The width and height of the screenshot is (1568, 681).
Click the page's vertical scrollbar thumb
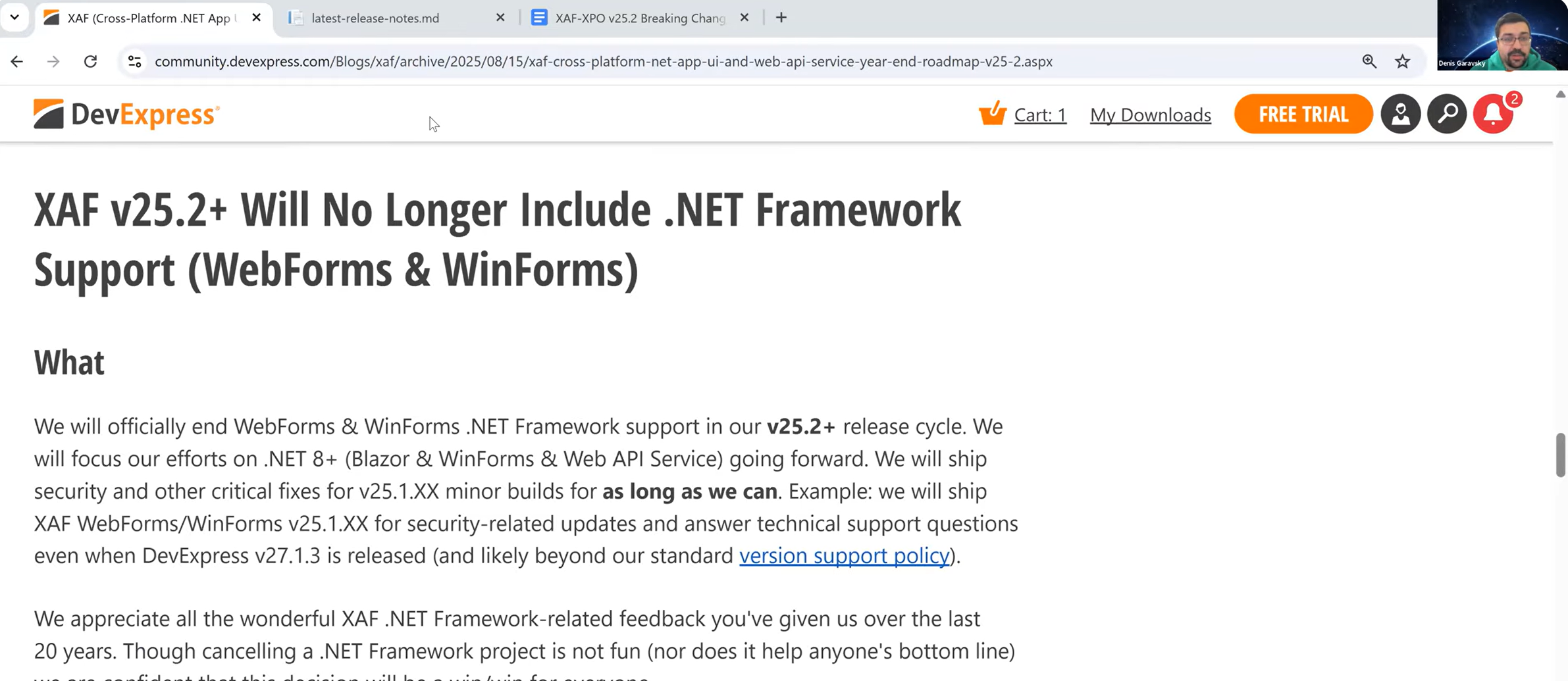[x=1560, y=454]
